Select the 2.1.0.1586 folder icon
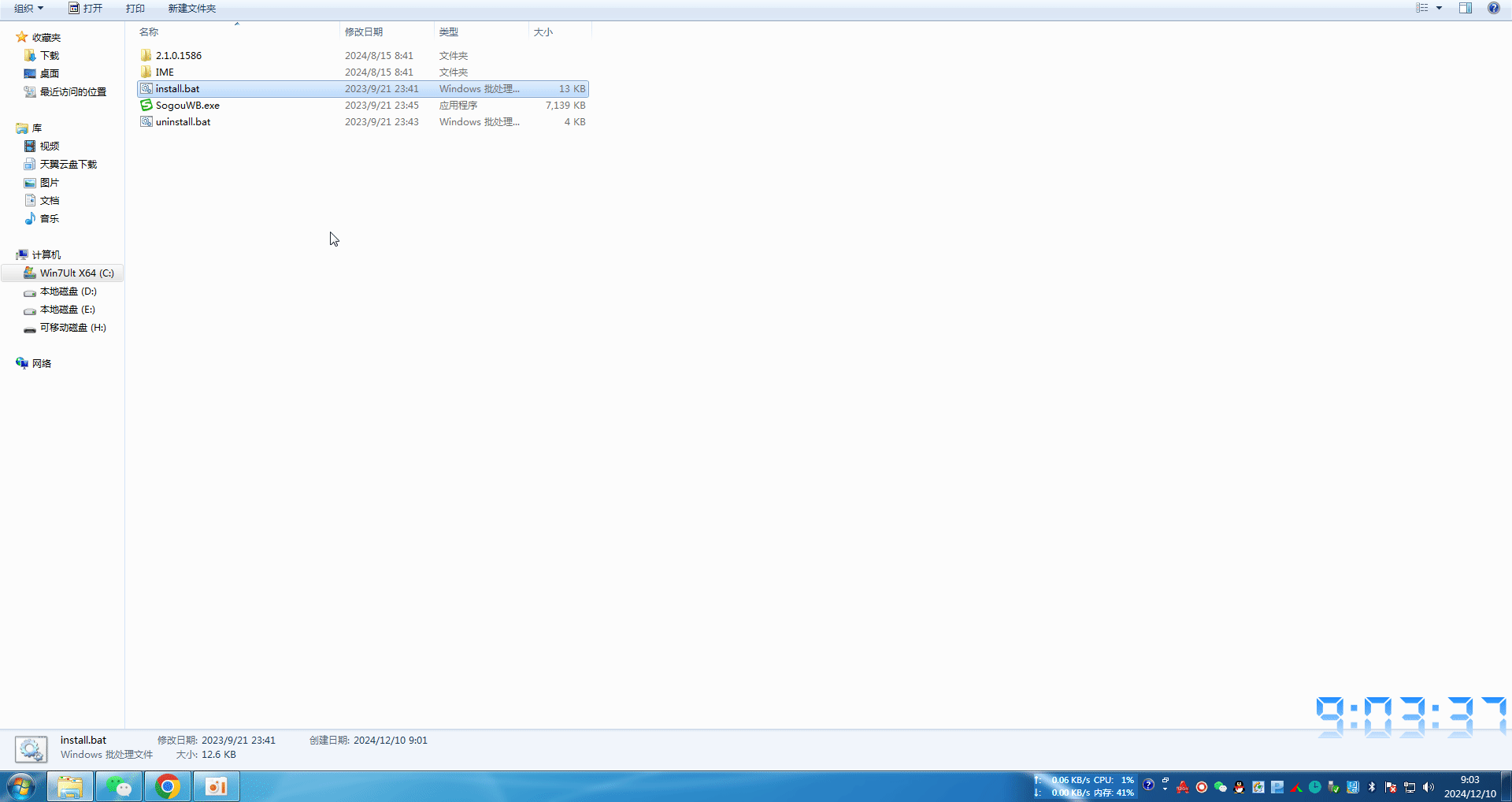The height and width of the screenshot is (802, 1512). (x=146, y=55)
